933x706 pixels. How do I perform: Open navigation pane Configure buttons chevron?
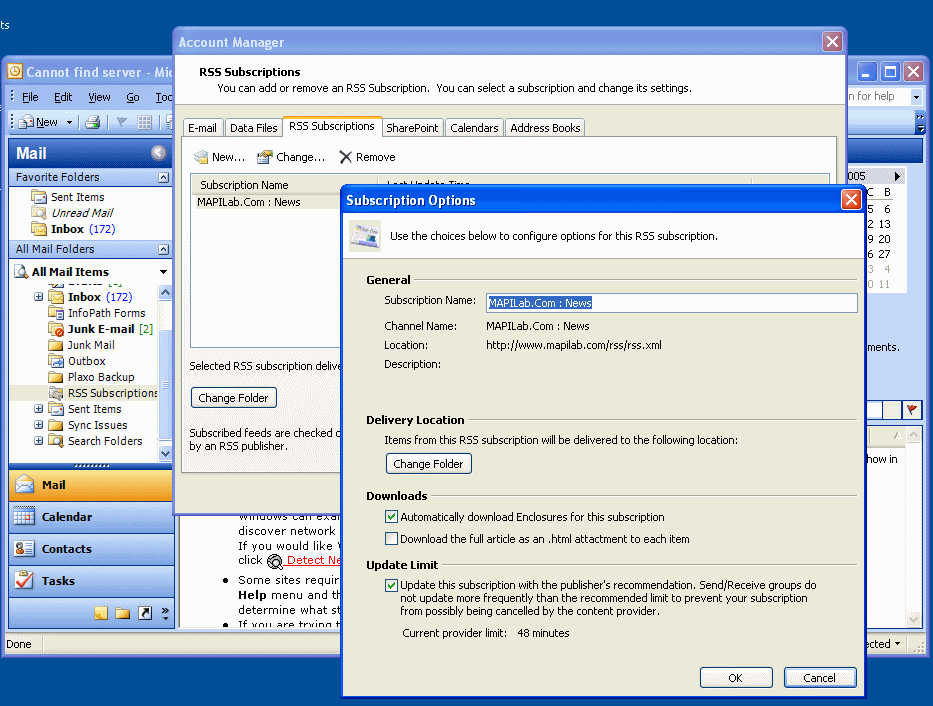point(165,613)
